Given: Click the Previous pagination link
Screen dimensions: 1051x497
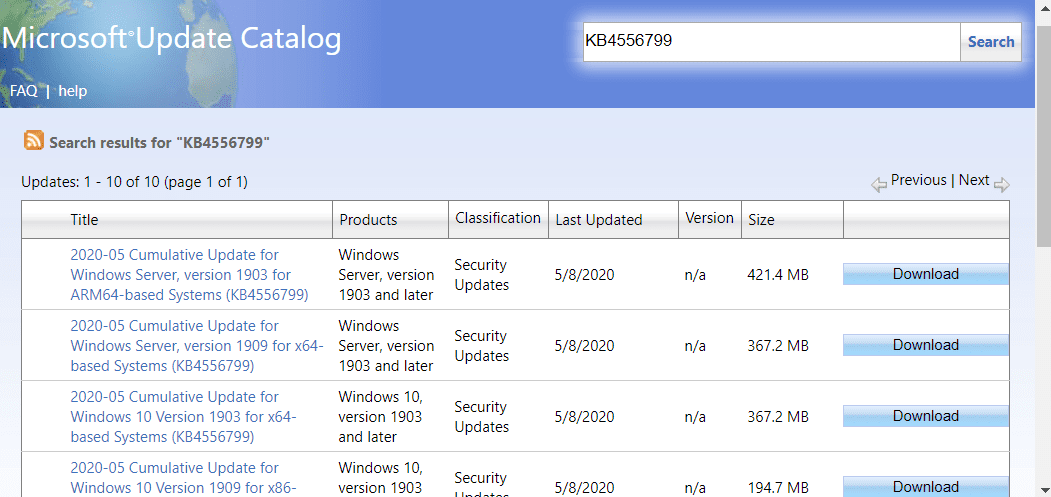Looking at the screenshot, I should pos(918,180).
